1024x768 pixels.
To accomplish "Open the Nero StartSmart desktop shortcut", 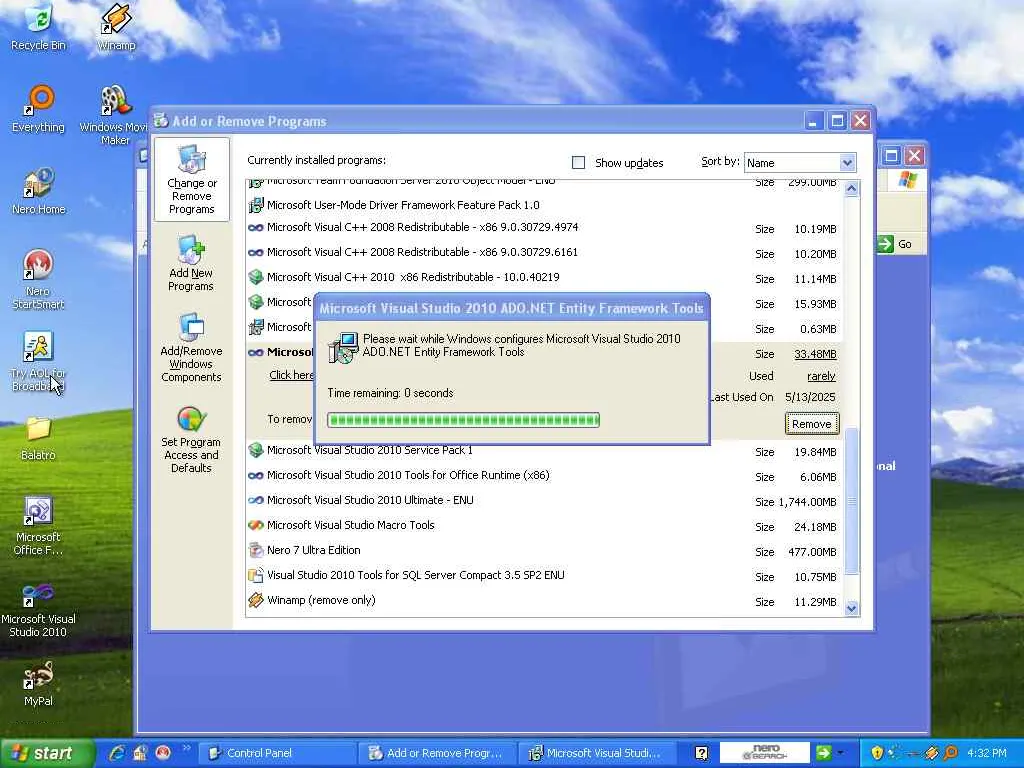I will click(39, 279).
